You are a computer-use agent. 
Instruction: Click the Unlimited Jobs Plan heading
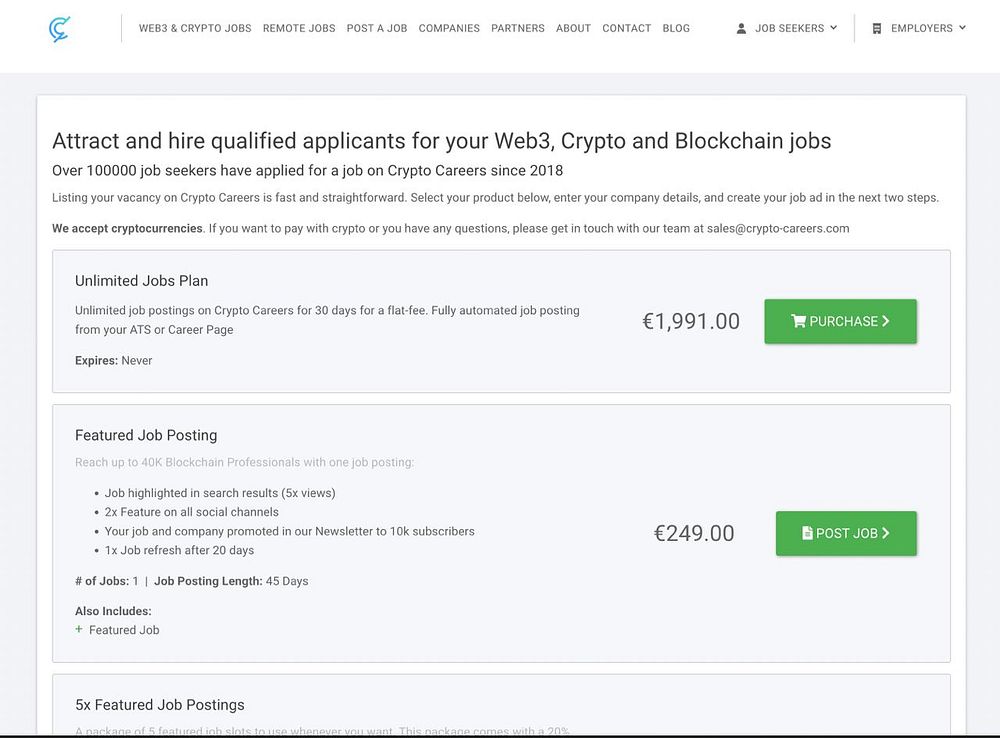pyautogui.click(x=141, y=281)
